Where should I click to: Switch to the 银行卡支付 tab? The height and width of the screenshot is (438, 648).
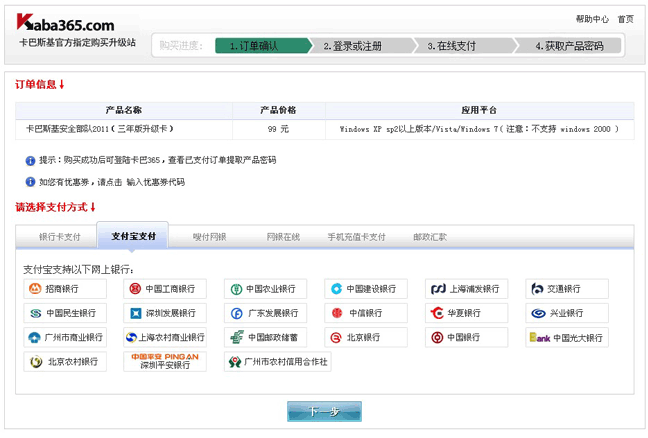pos(60,237)
